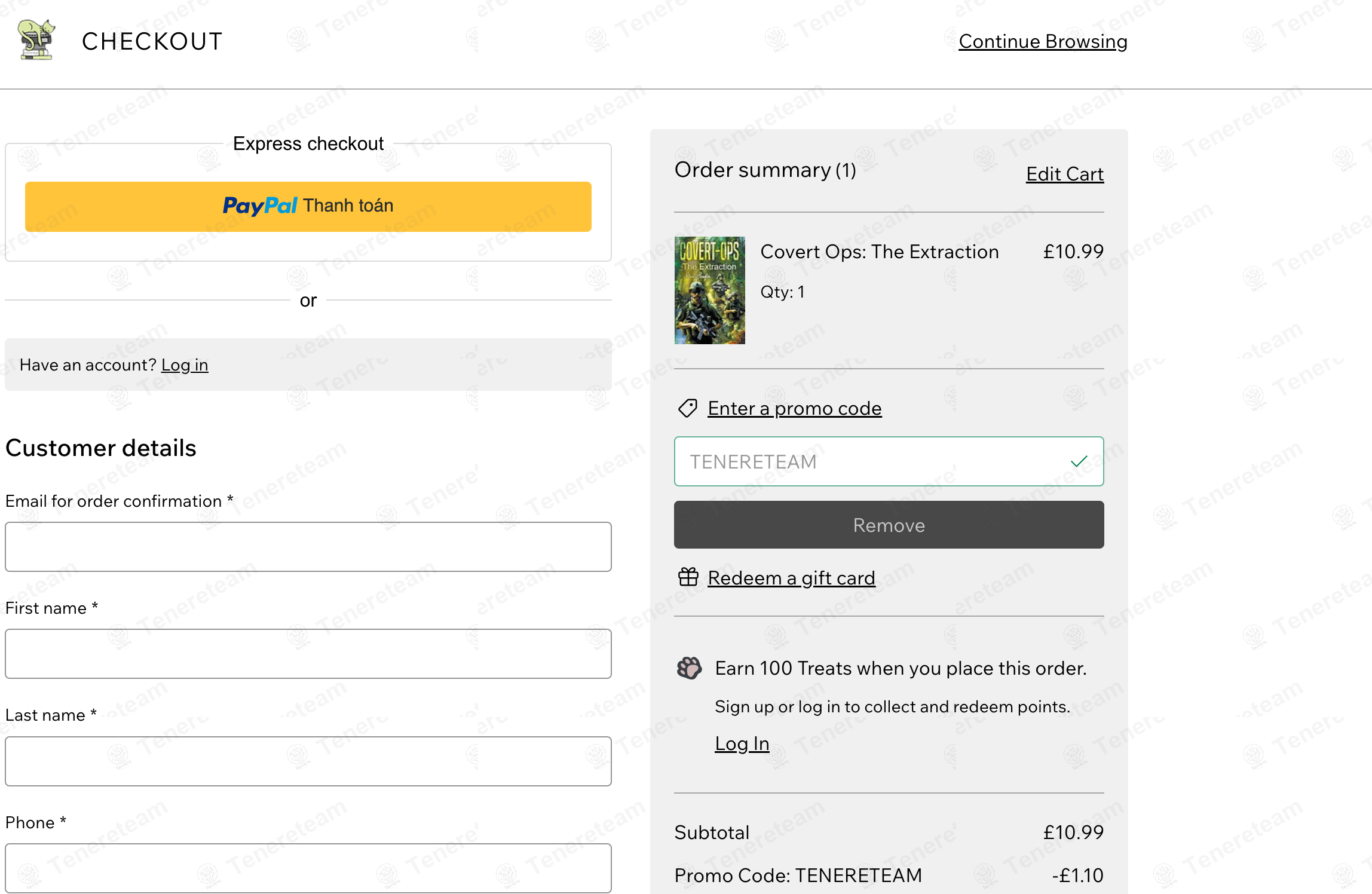Click the cat logo icon in header
The height and width of the screenshot is (894, 1372).
tap(36, 39)
